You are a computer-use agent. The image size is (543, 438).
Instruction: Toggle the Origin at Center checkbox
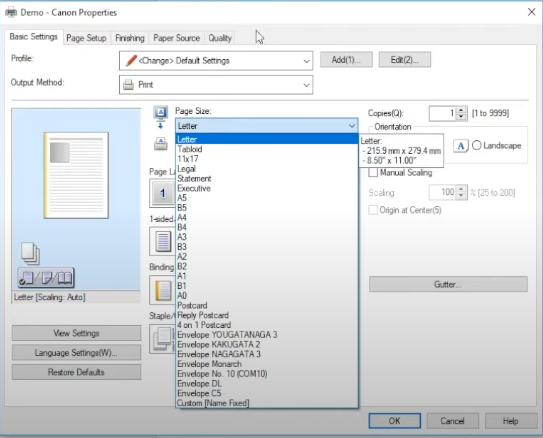click(373, 210)
